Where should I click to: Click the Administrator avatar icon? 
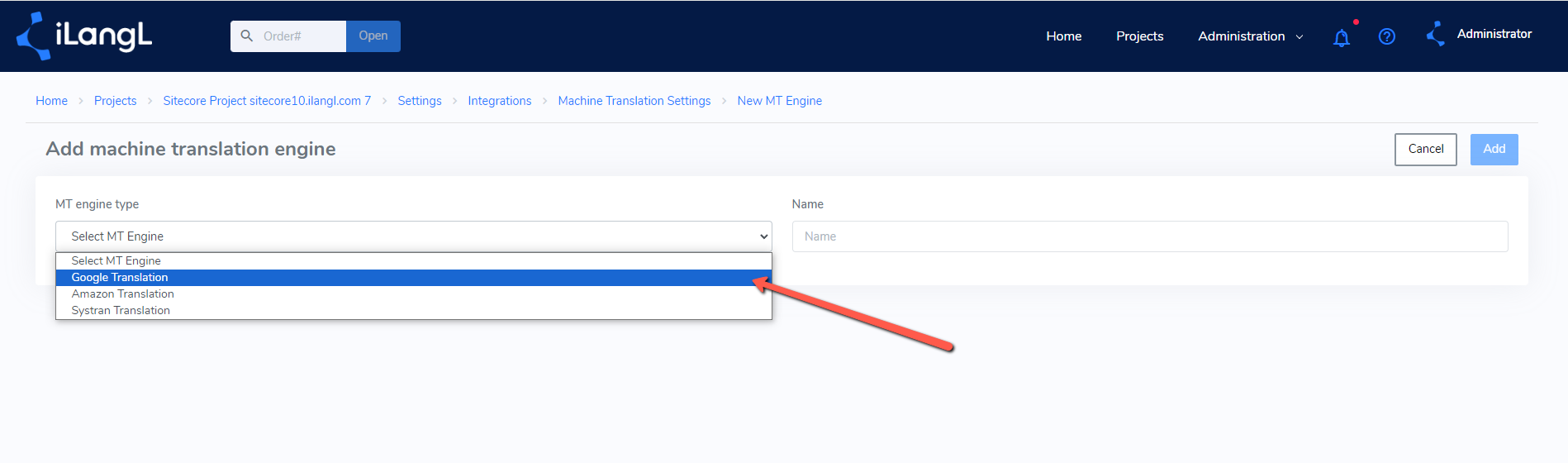pos(1436,34)
